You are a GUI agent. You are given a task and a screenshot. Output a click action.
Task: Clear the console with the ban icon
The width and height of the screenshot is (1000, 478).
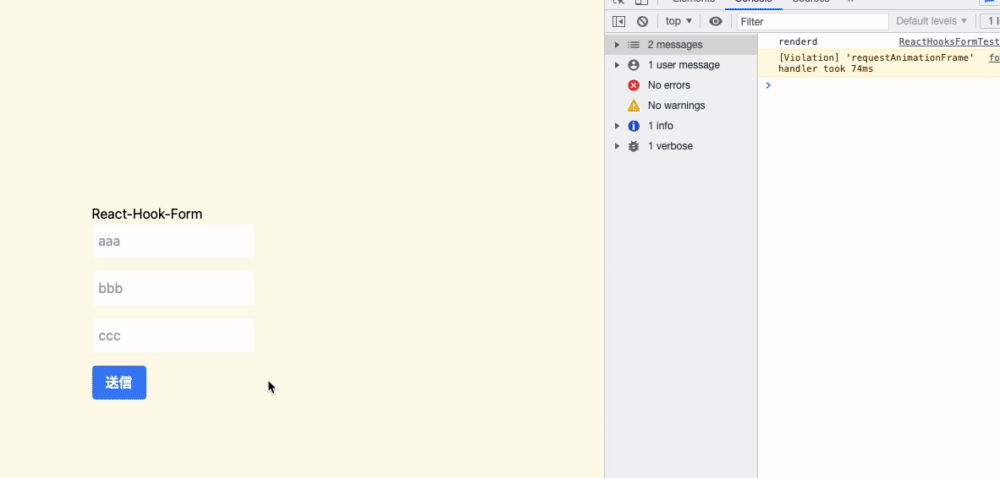(642, 22)
